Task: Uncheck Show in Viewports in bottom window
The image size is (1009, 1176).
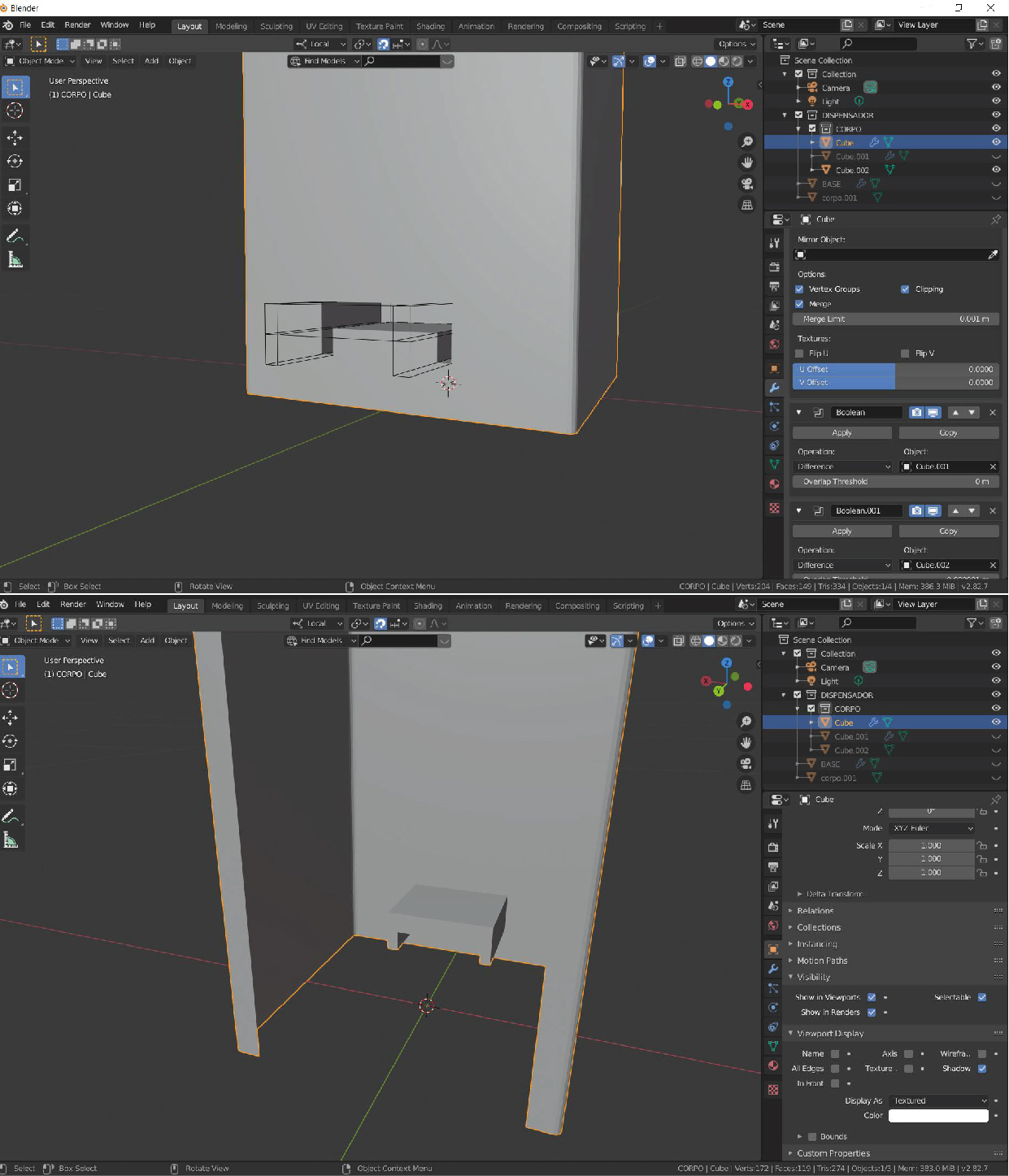Action: click(872, 997)
